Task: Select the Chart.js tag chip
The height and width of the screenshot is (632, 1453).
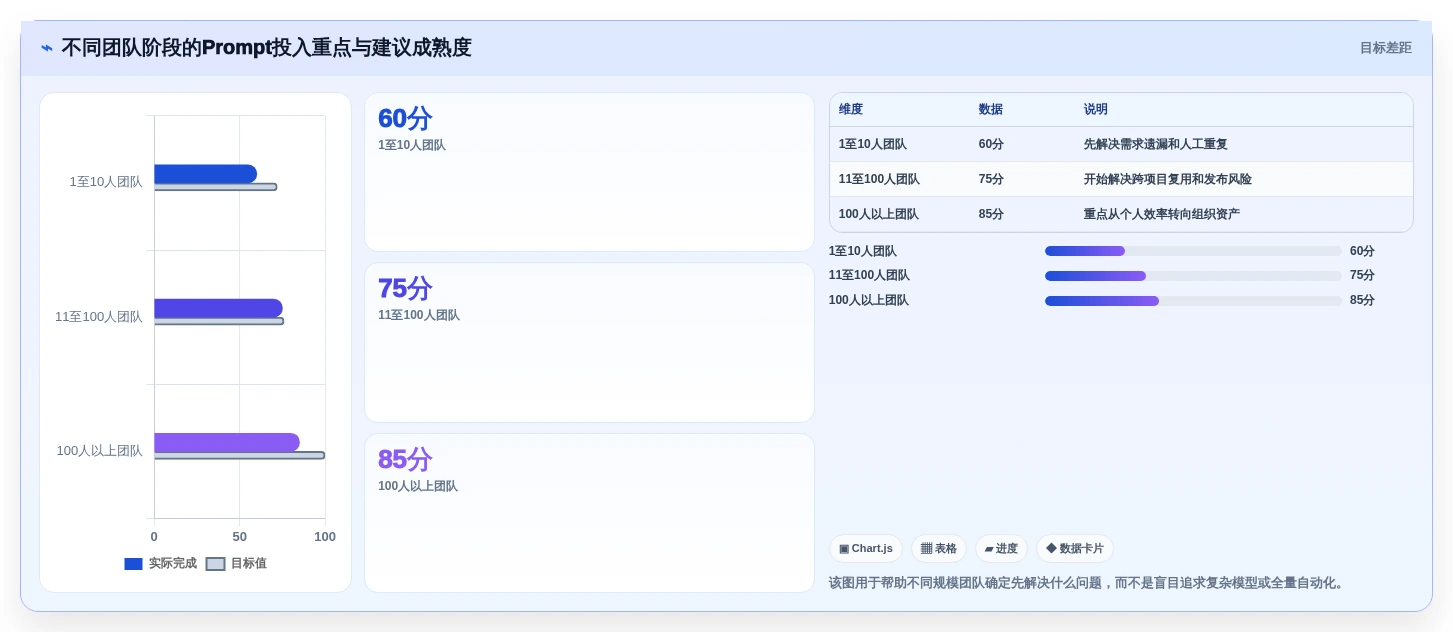Action: coord(866,549)
